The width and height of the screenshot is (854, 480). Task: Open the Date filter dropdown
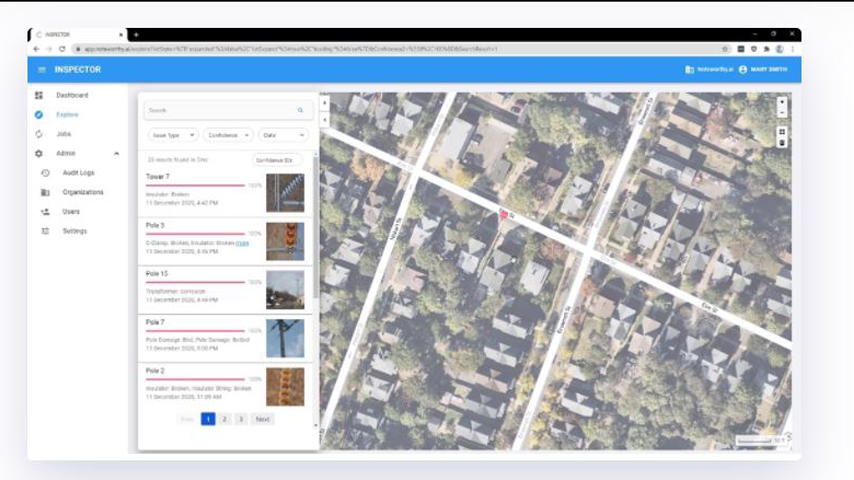(283, 135)
